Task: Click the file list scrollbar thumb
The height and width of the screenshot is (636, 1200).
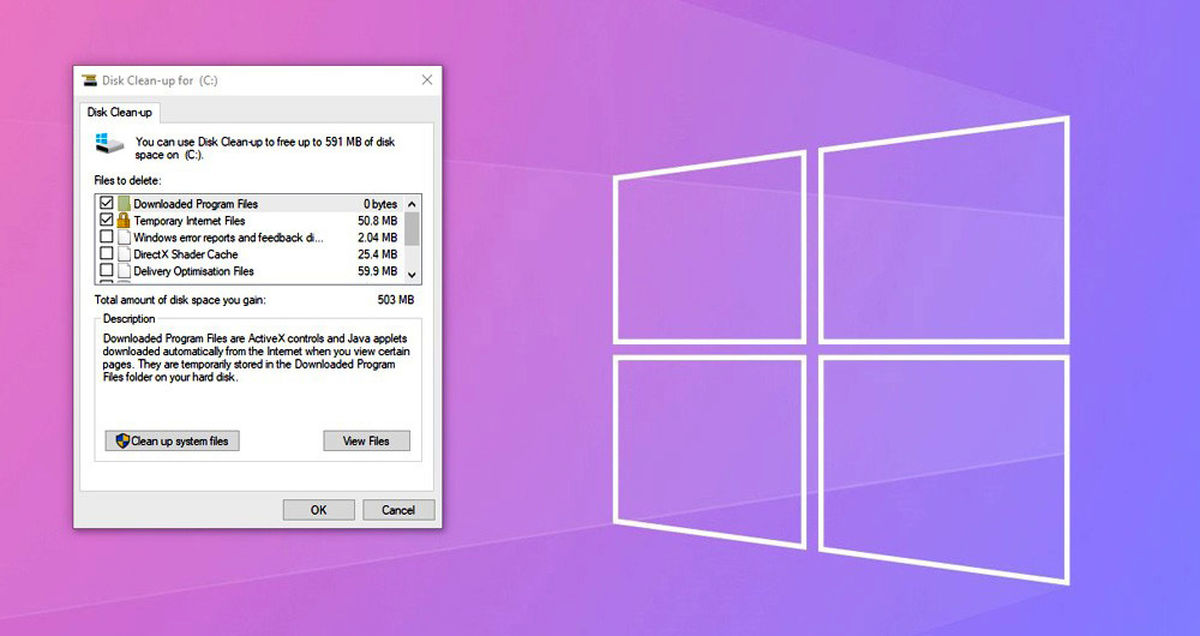Action: pyautogui.click(x=412, y=229)
